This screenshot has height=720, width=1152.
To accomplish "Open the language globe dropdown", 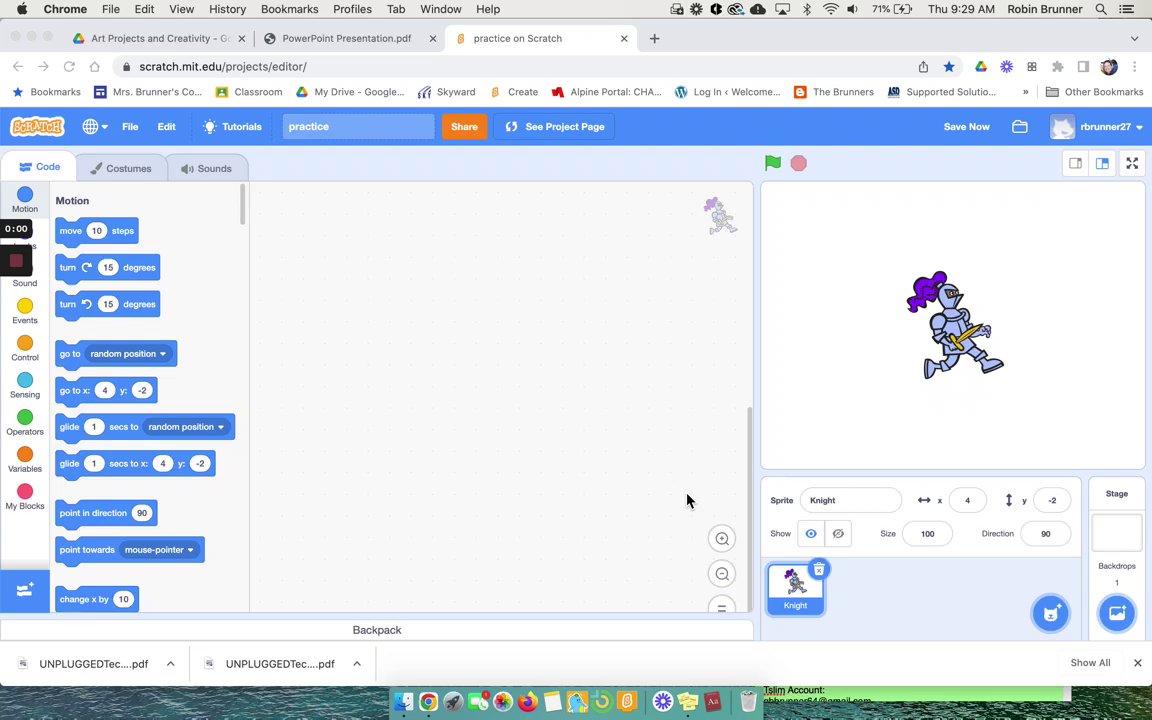I will [x=95, y=126].
